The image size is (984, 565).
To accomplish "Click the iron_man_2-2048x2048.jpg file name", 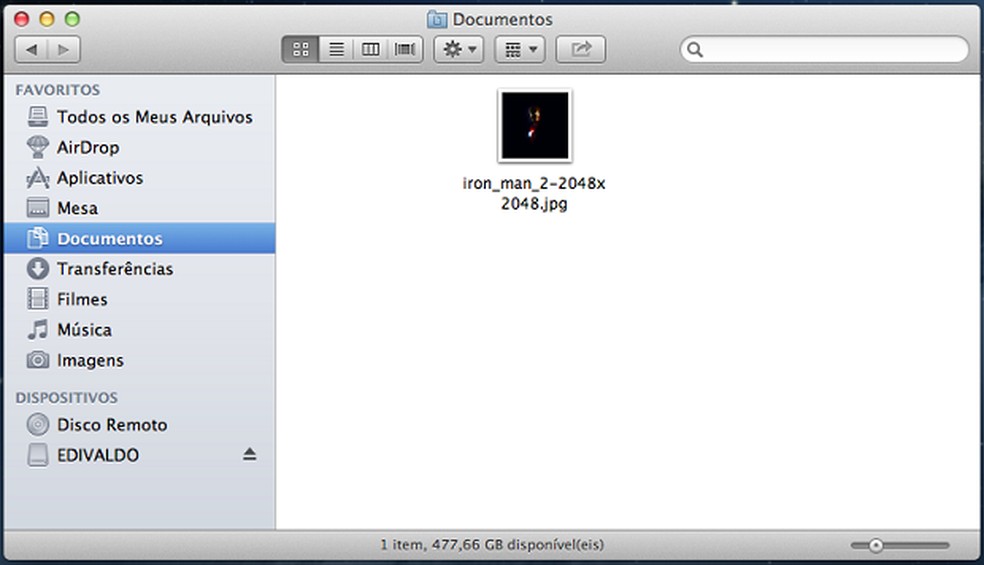I will click(534, 193).
